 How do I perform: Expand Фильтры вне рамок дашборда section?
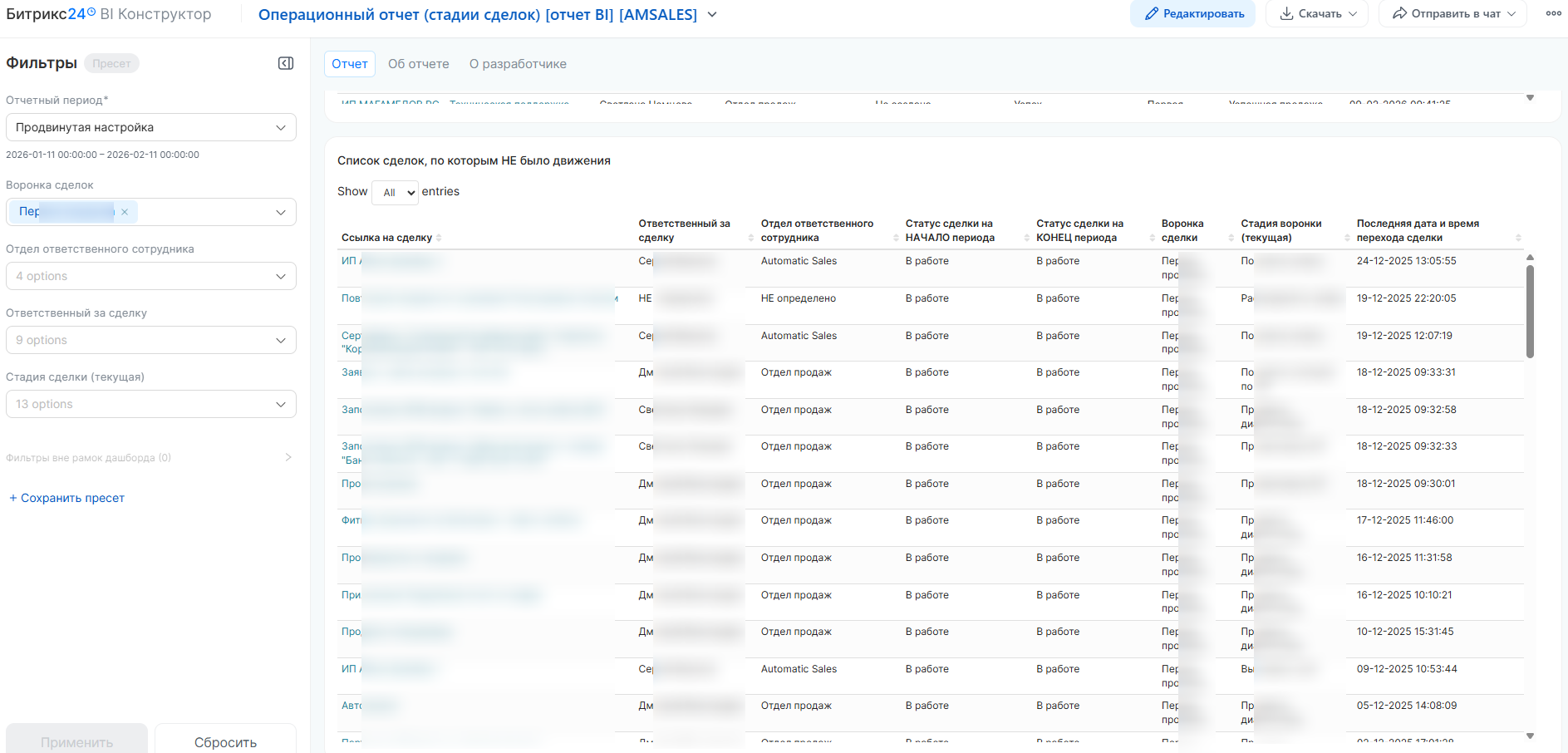coord(288,457)
